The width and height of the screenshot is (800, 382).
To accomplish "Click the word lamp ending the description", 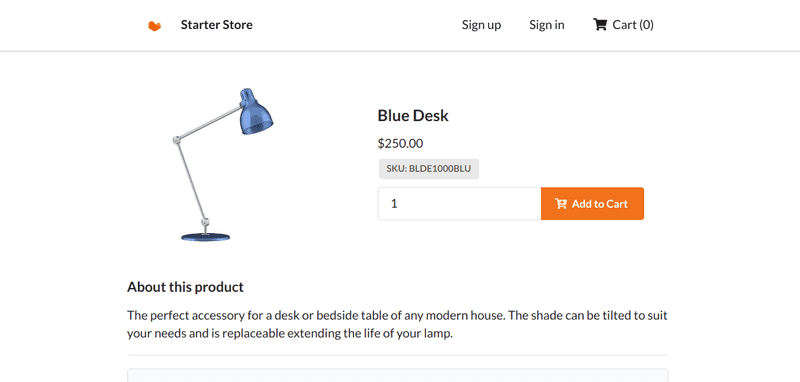I will (x=439, y=335).
